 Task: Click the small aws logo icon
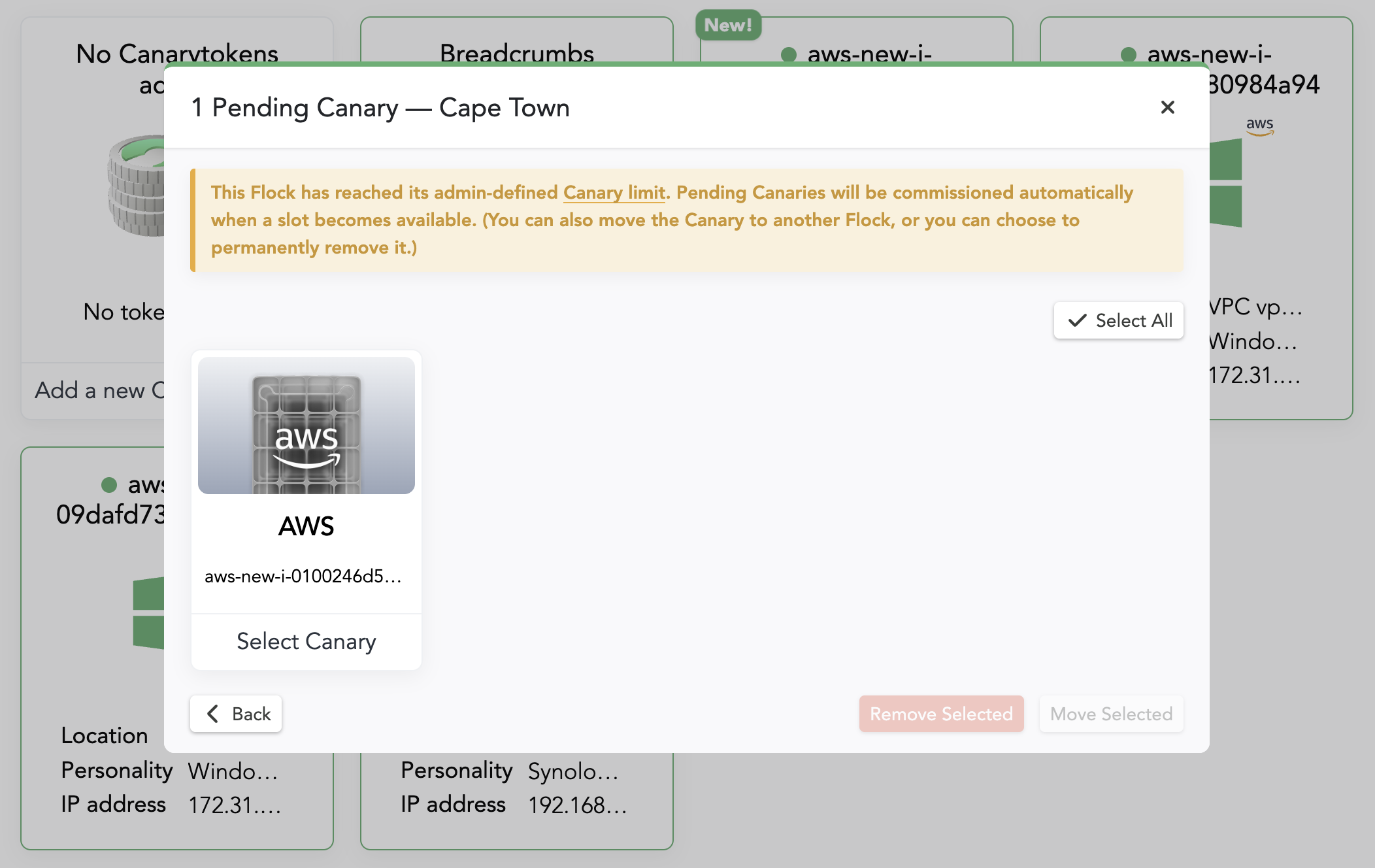(1259, 125)
